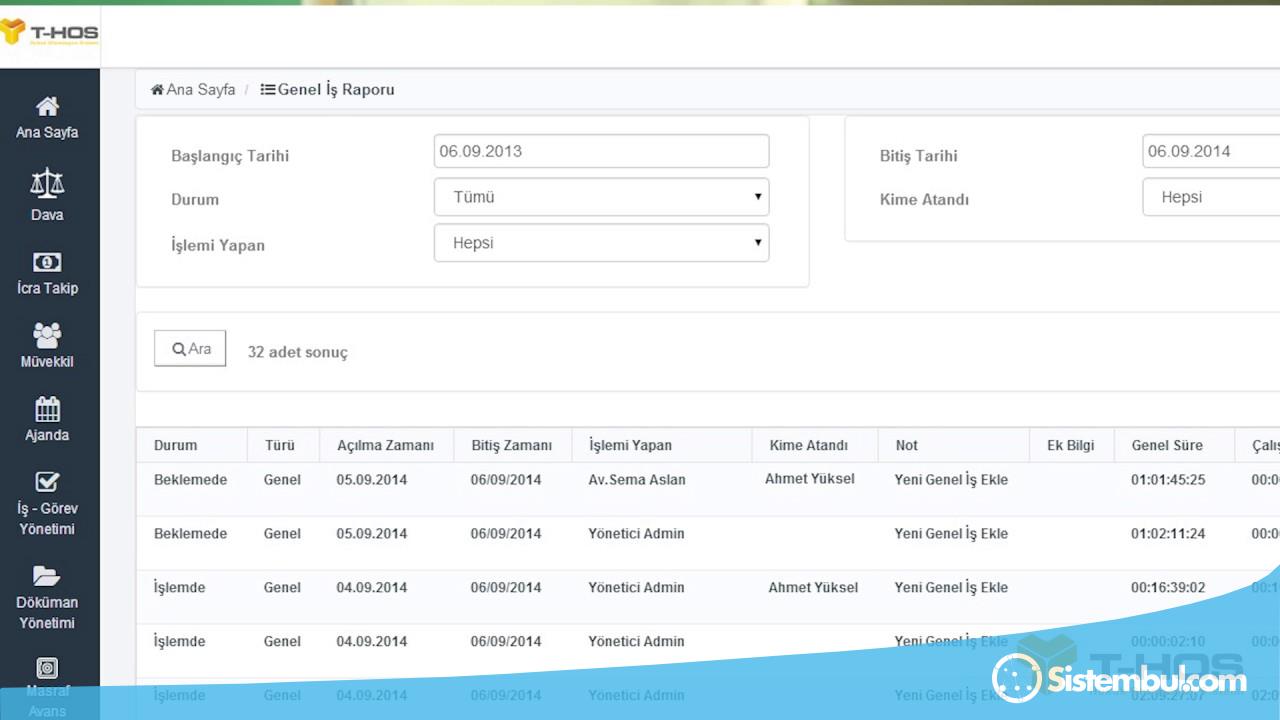This screenshot has height=720, width=1280.
Task: Click the list icon before Genel İş Raporu
Action: click(x=268, y=89)
